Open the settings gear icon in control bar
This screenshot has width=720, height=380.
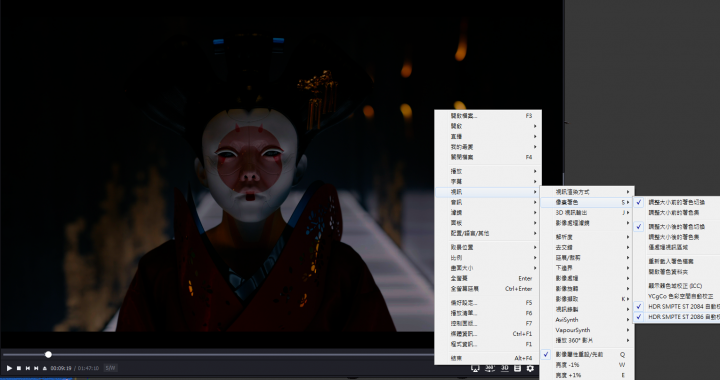[x=530, y=368]
